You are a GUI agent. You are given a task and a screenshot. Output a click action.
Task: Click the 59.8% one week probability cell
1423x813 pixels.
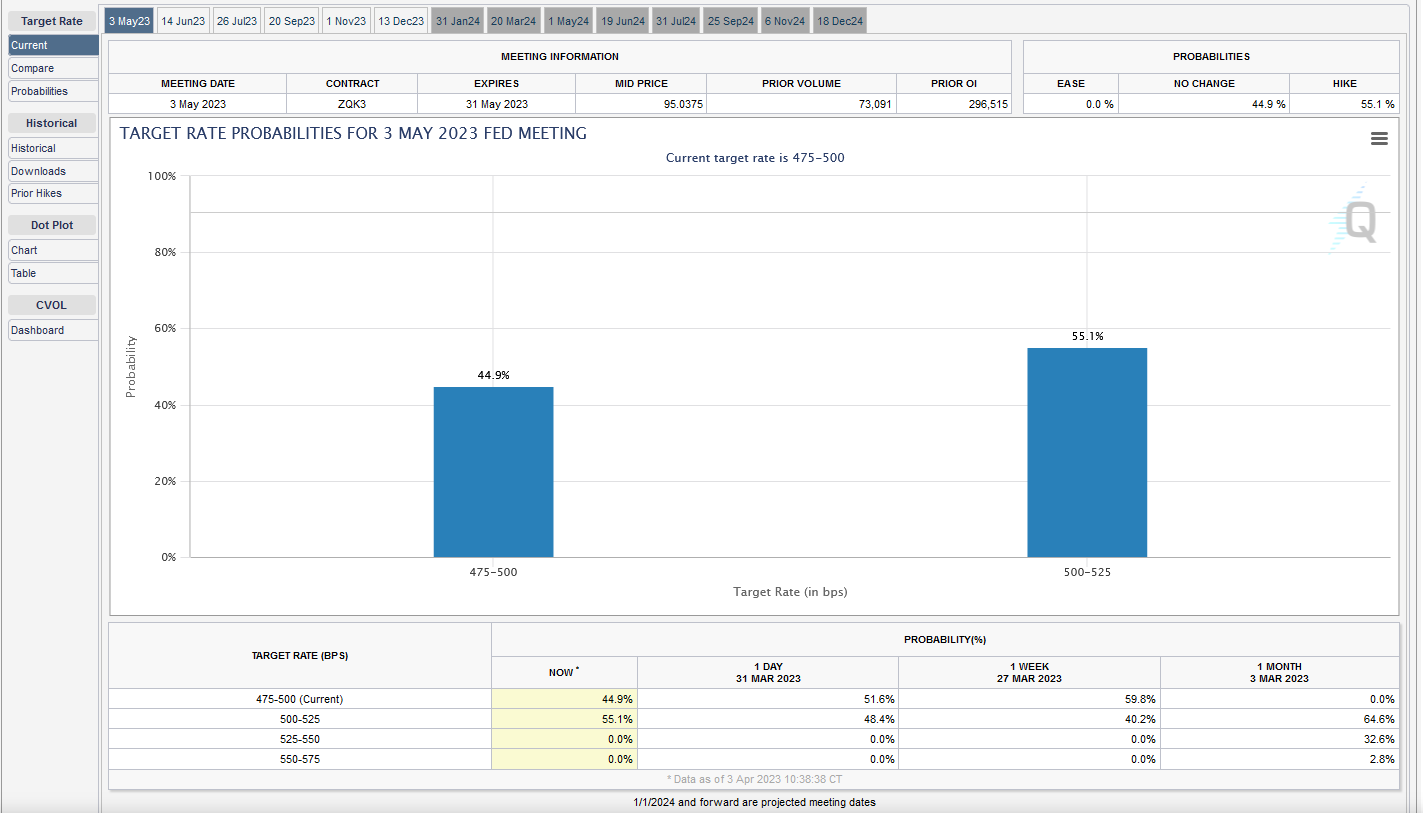(x=1030, y=699)
